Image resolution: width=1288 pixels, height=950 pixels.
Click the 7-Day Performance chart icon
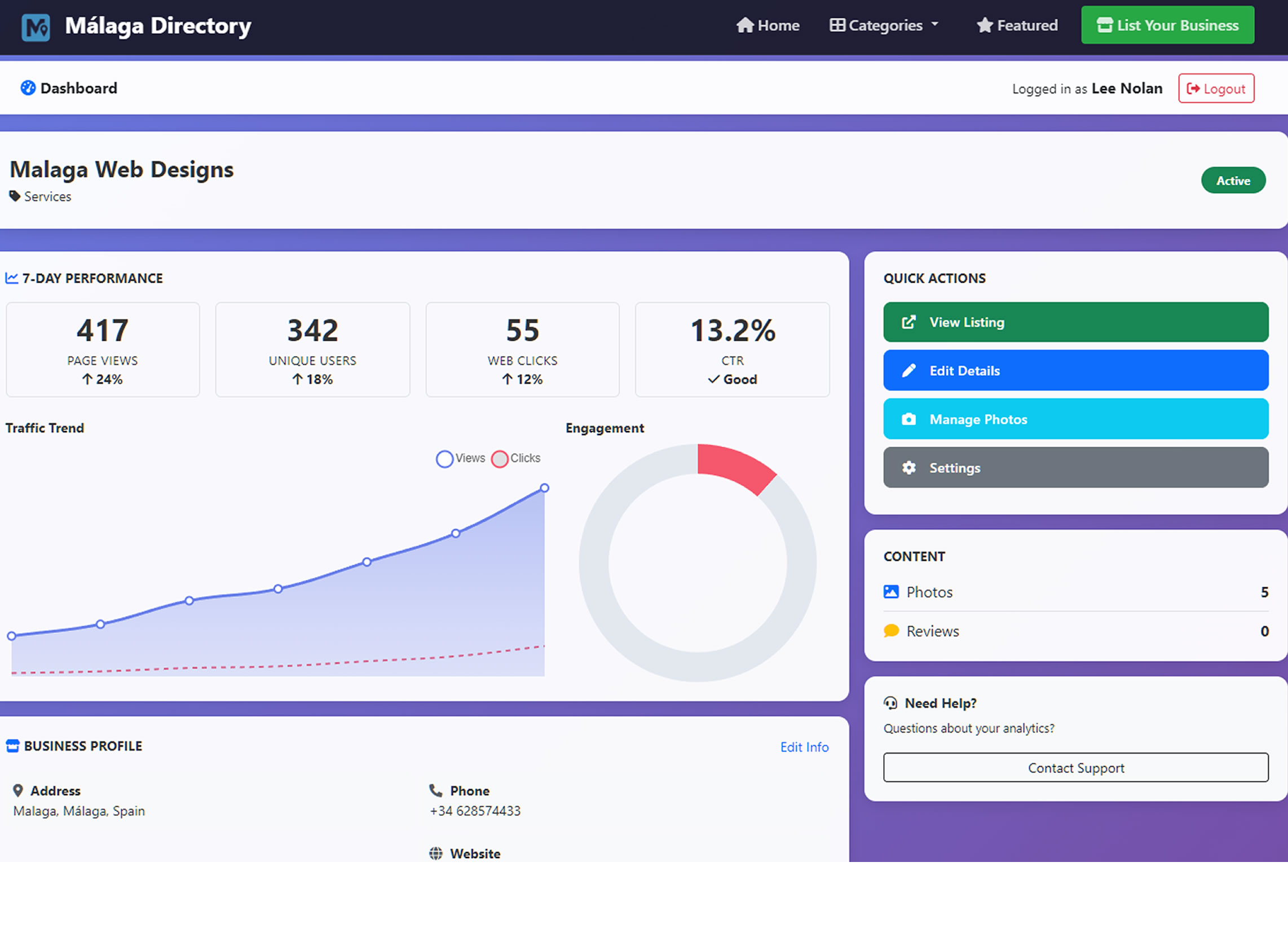(x=11, y=278)
